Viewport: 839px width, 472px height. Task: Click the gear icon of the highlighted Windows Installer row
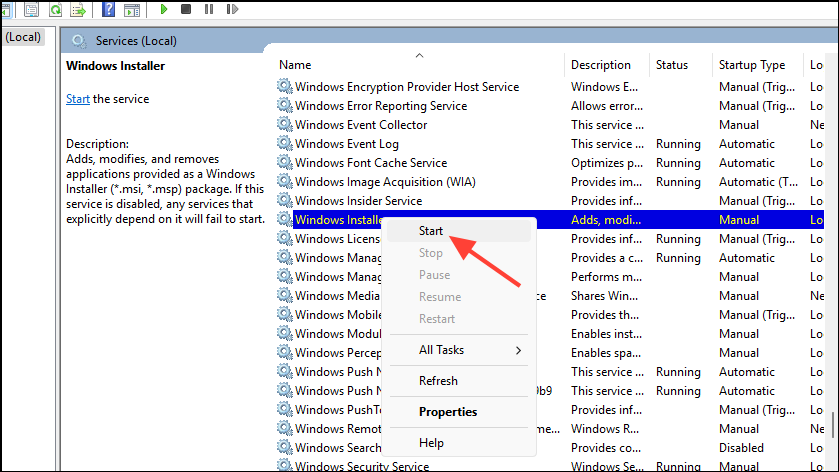click(285, 219)
